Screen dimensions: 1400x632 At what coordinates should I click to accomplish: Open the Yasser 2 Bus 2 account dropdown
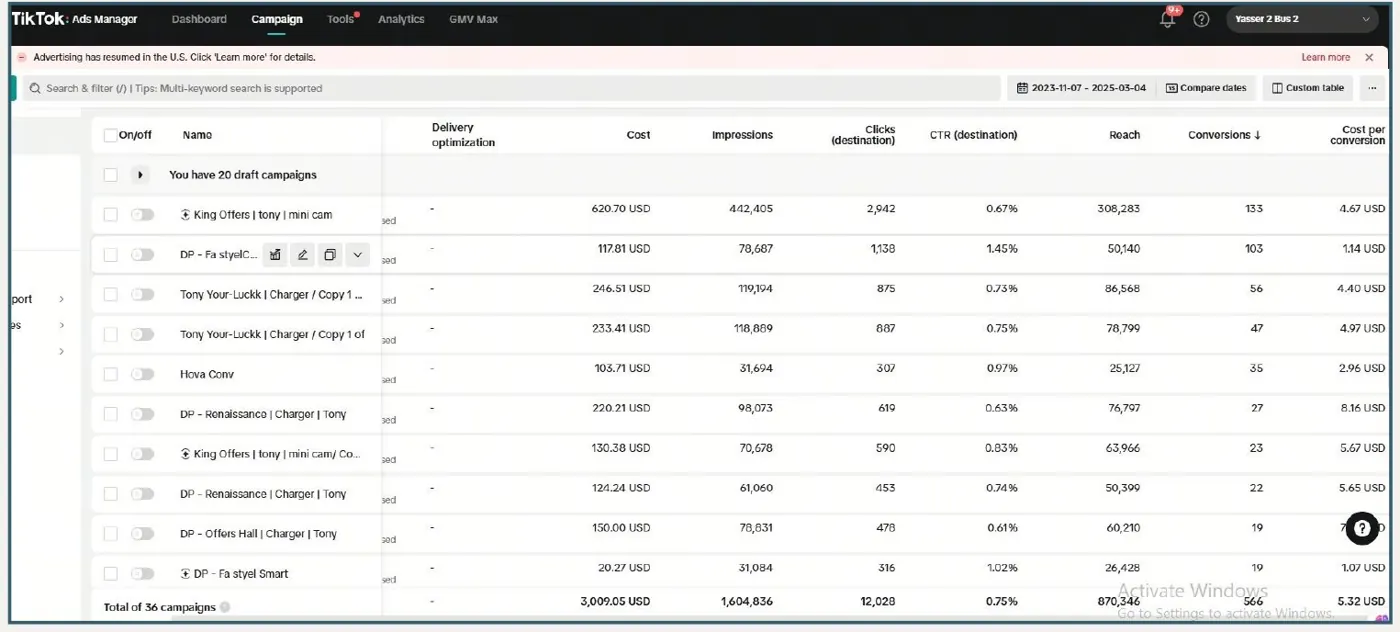pyautogui.click(x=1303, y=19)
